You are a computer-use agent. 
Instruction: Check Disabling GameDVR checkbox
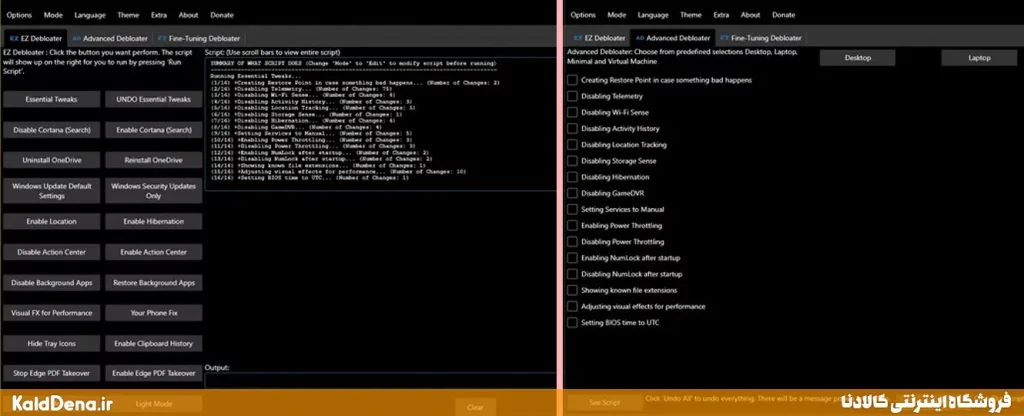573,193
